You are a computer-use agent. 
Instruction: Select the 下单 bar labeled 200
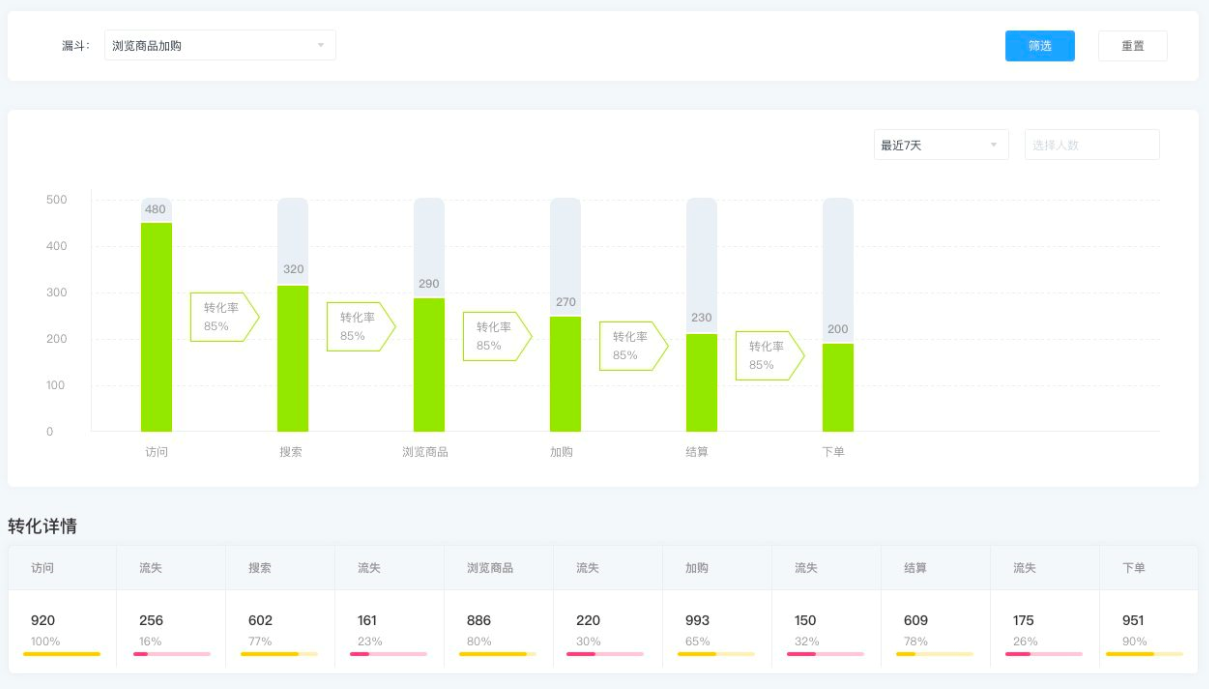tap(838, 388)
